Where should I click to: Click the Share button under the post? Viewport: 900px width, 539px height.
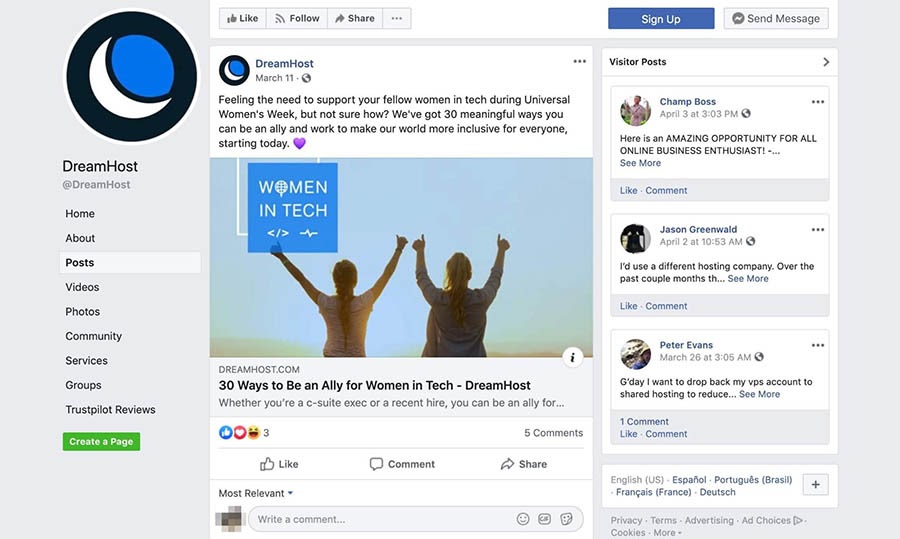(523, 464)
